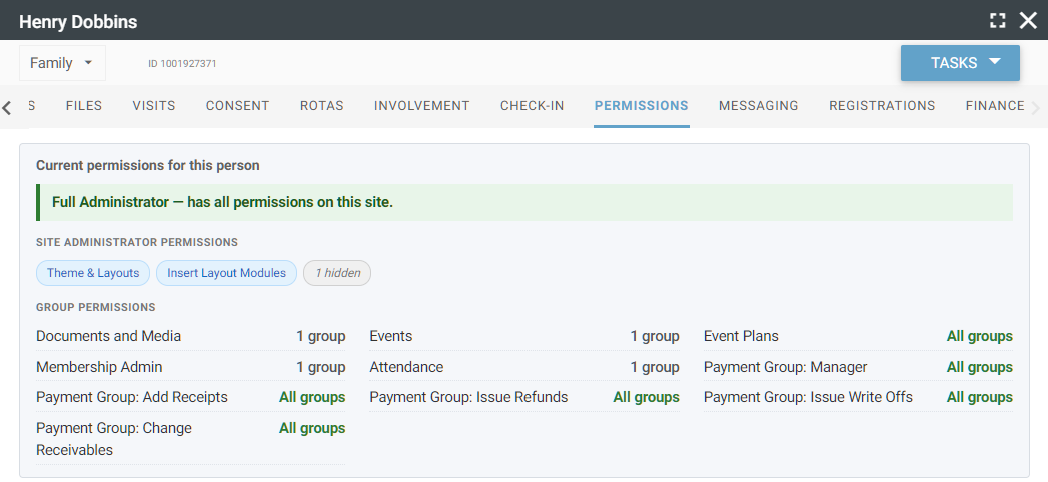Open the Family dropdown
Screen dimensions: 1048x482
point(62,63)
